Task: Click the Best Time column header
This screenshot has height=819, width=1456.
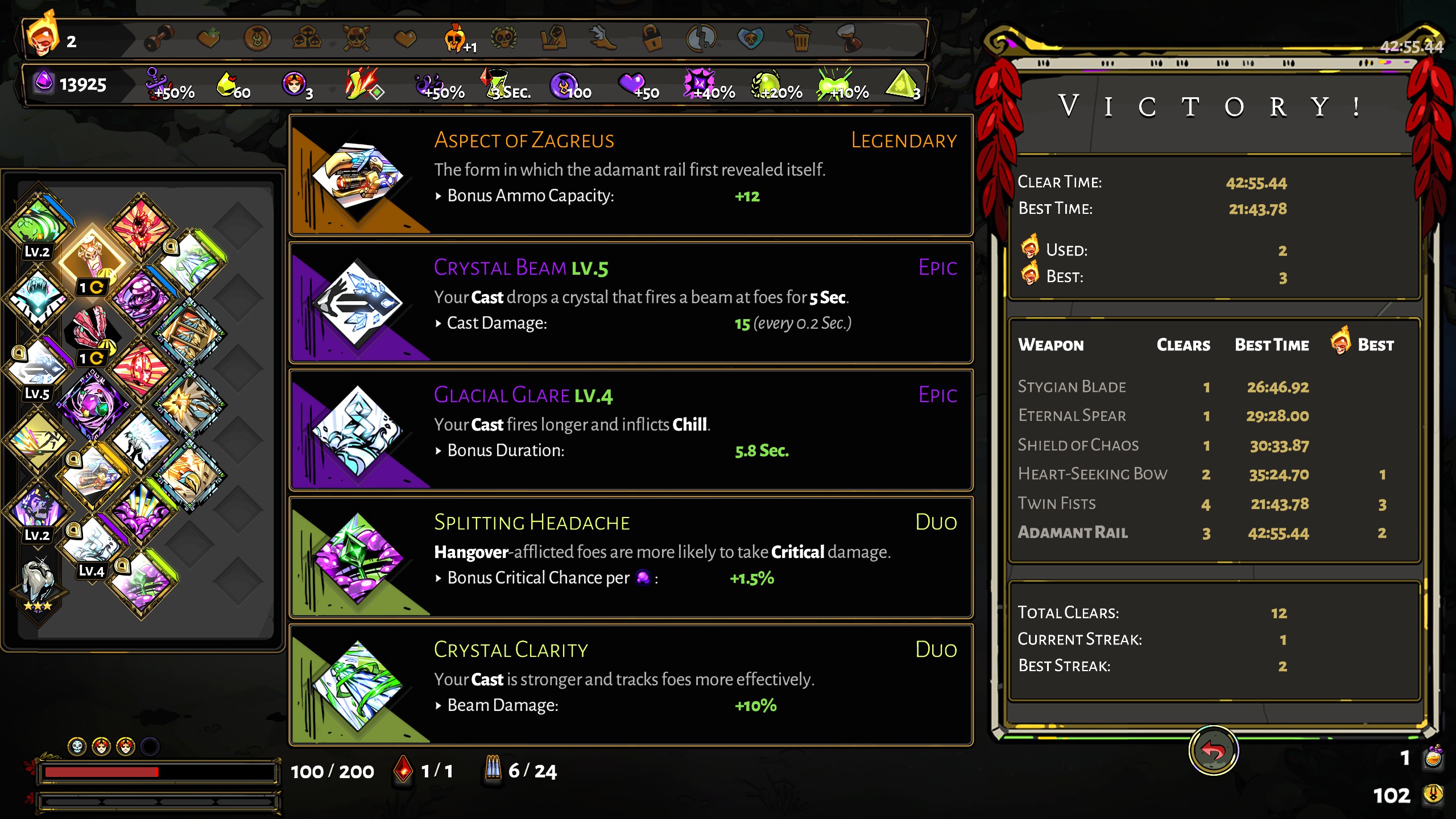Action: [1272, 345]
